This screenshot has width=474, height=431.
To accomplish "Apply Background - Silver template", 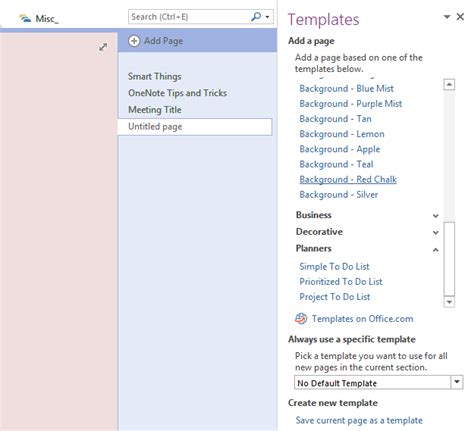I will tap(339, 195).
